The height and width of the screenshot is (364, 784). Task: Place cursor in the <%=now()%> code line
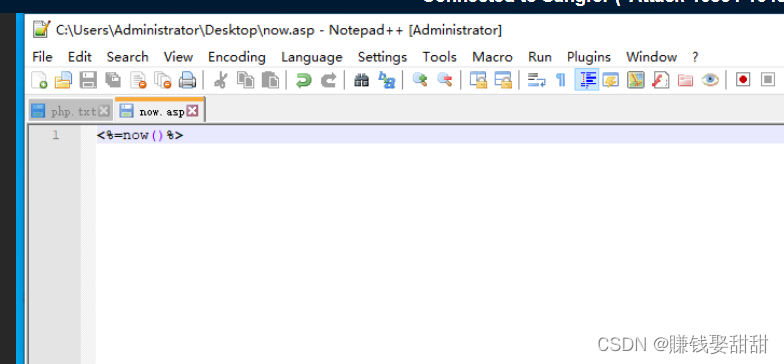[140, 135]
